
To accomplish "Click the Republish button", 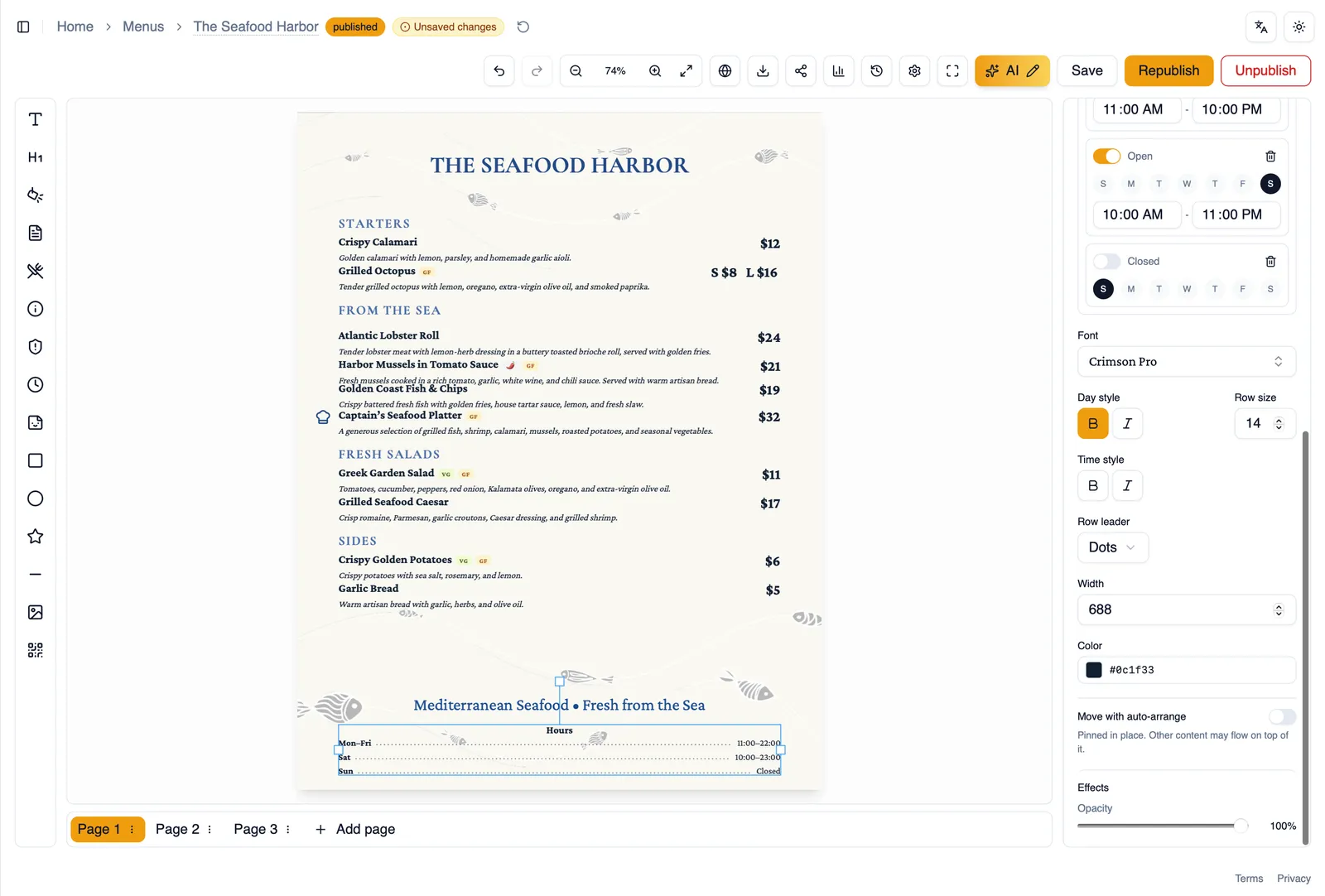I will [1168, 70].
